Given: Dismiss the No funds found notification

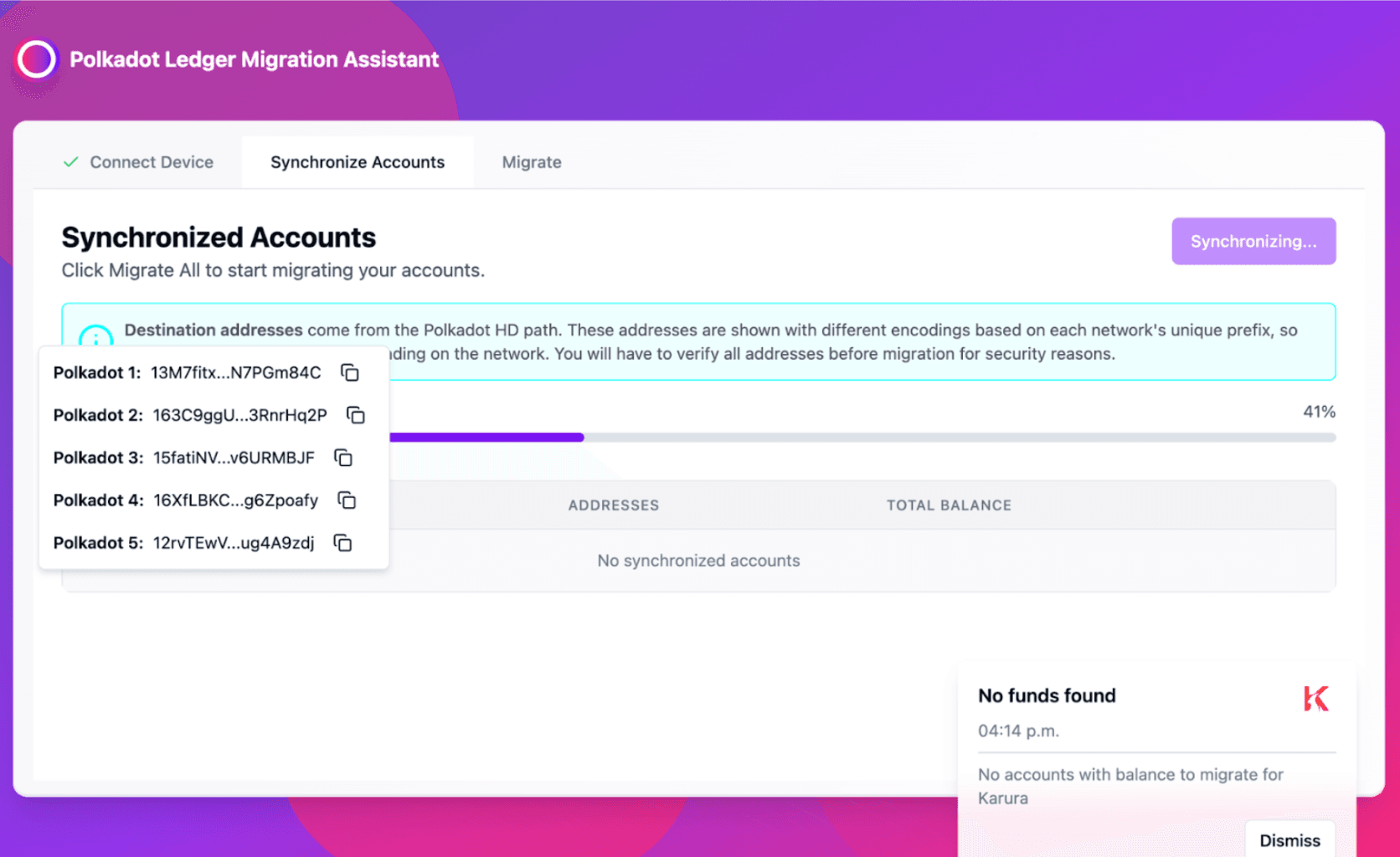Looking at the screenshot, I should (1289, 840).
